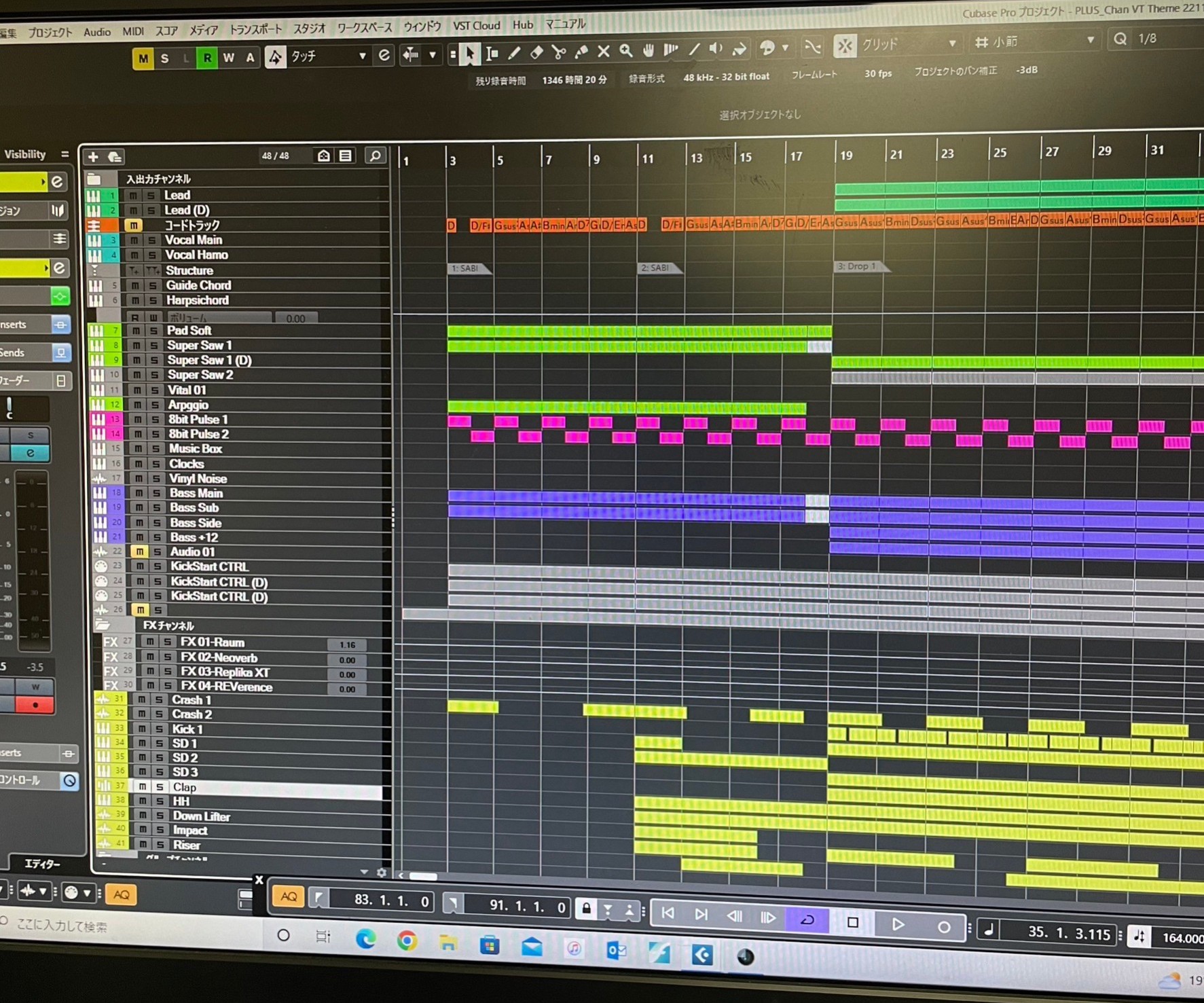Screen dimensions: 1204x1003
Task: Select the Play speaker tool
Action: point(716,48)
